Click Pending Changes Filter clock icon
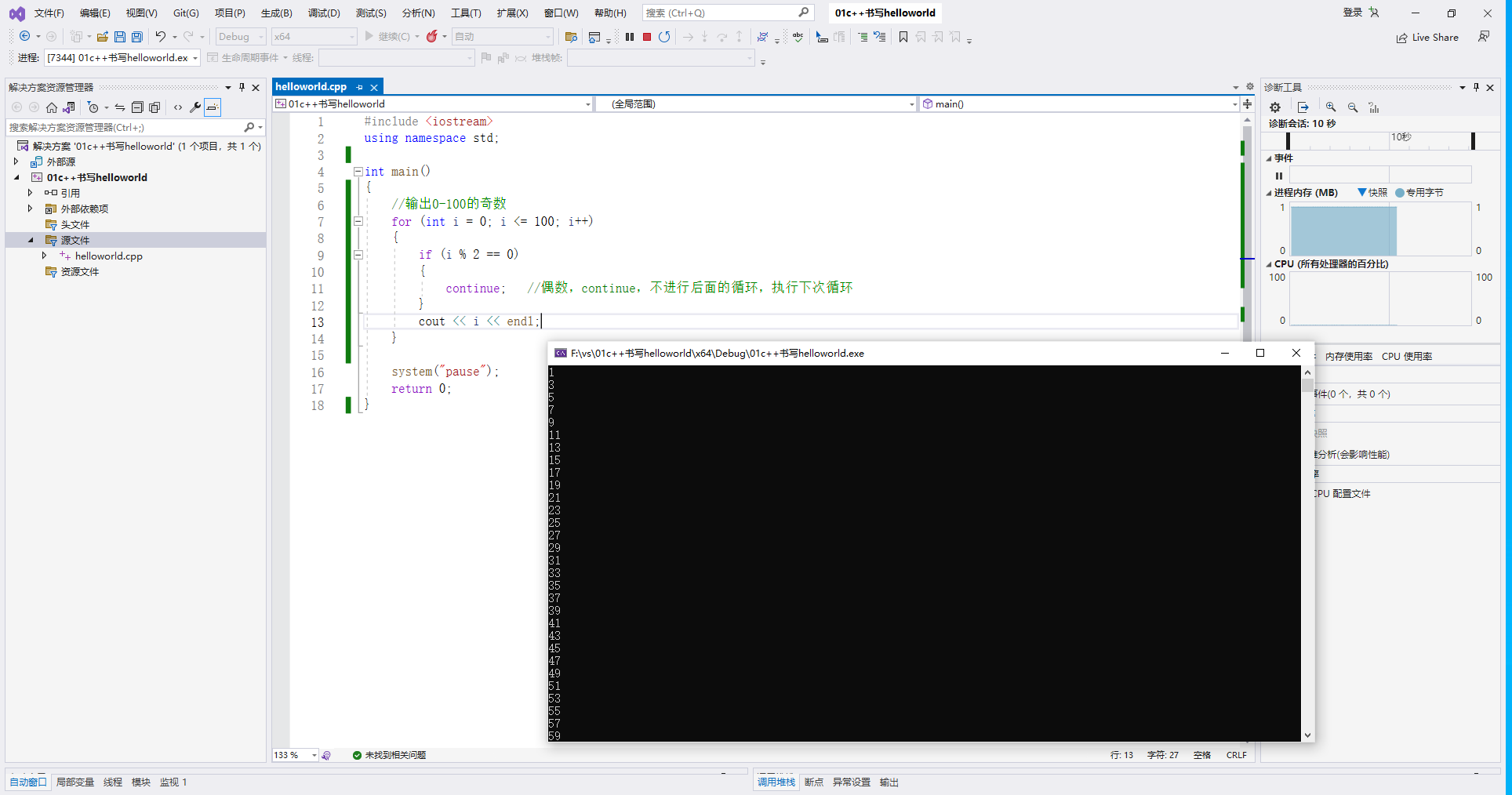The height and width of the screenshot is (795, 1512). [93, 107]
